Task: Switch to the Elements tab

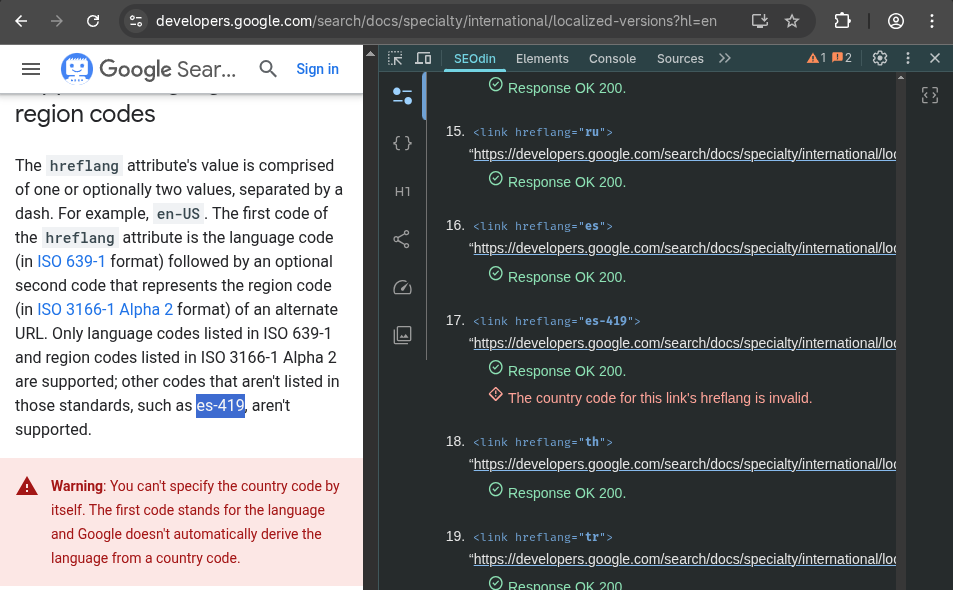Action: click(x=542, y=59)
